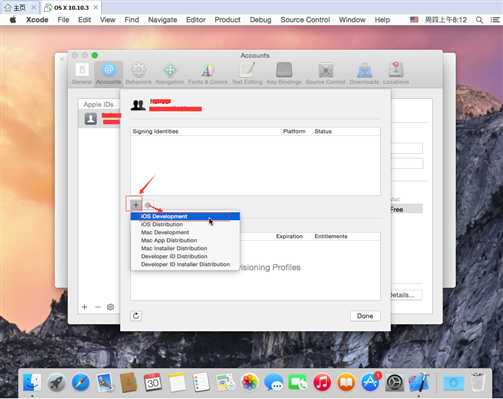Switch to the Downloads preferences pane
503x399 pixels.
click(364, 74)
